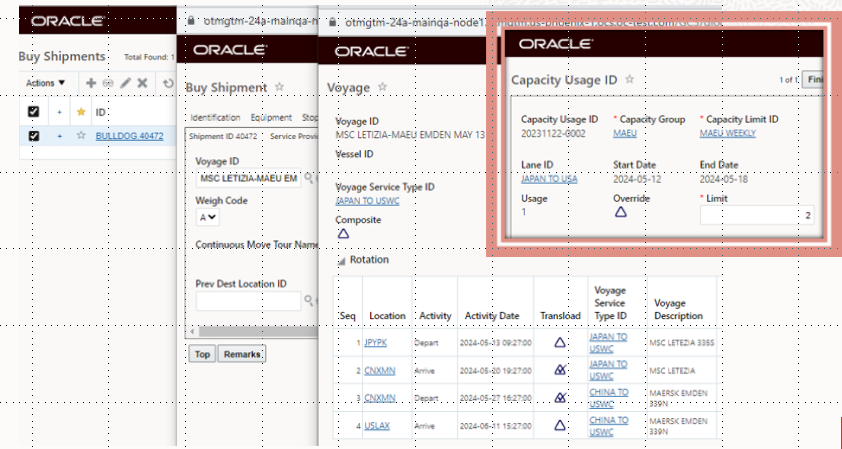Switch to the Identification tab
The height and width of the screenshot is (449, 842).
click(215, 118)
